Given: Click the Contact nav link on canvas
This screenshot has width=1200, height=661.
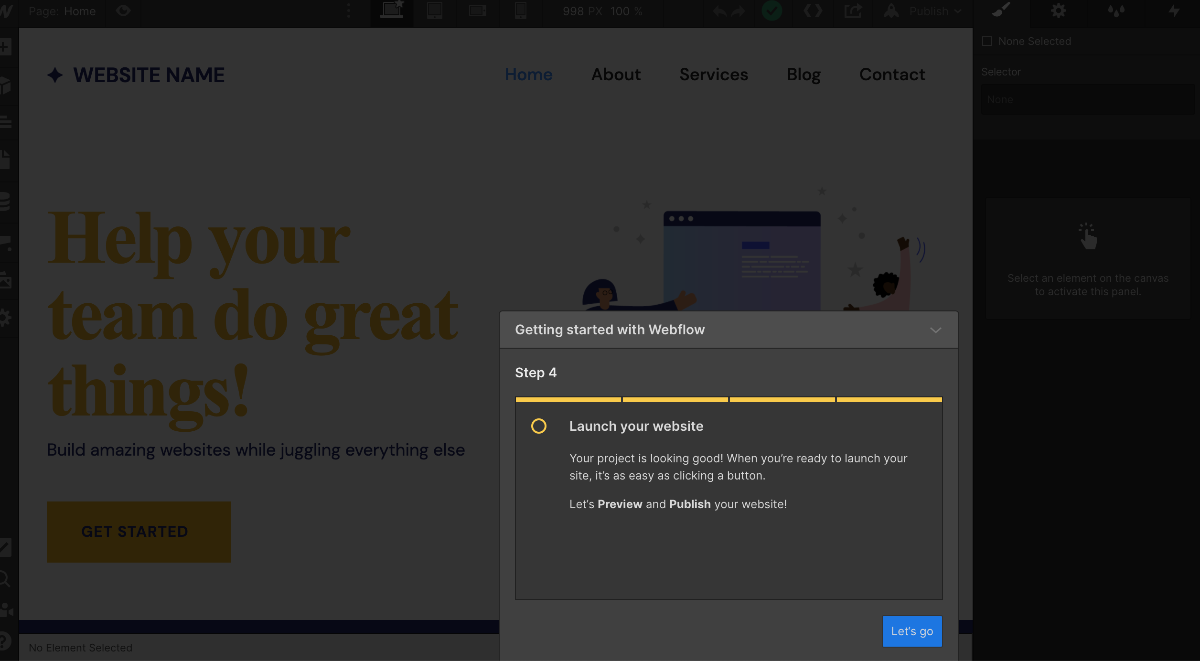Looking at the screenshot, I should 892,74.
